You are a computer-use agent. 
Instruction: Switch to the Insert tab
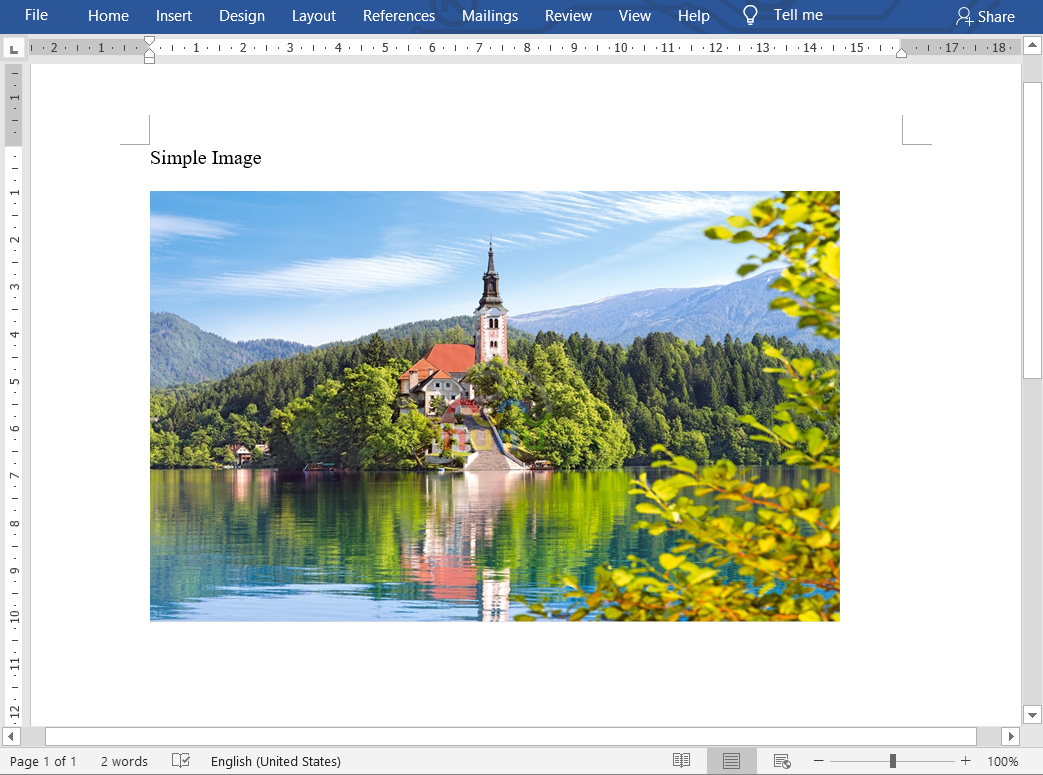[x=174, y=16]
